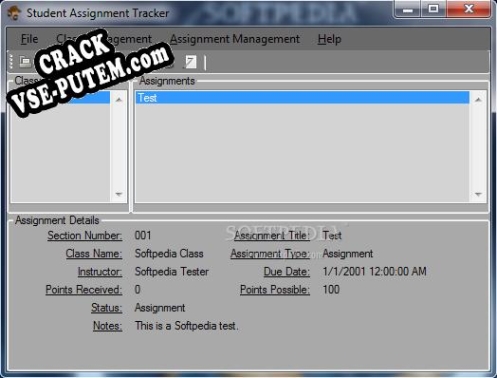Click the Points Received label
The image size is (497, 378).
(x=84, y=290)
